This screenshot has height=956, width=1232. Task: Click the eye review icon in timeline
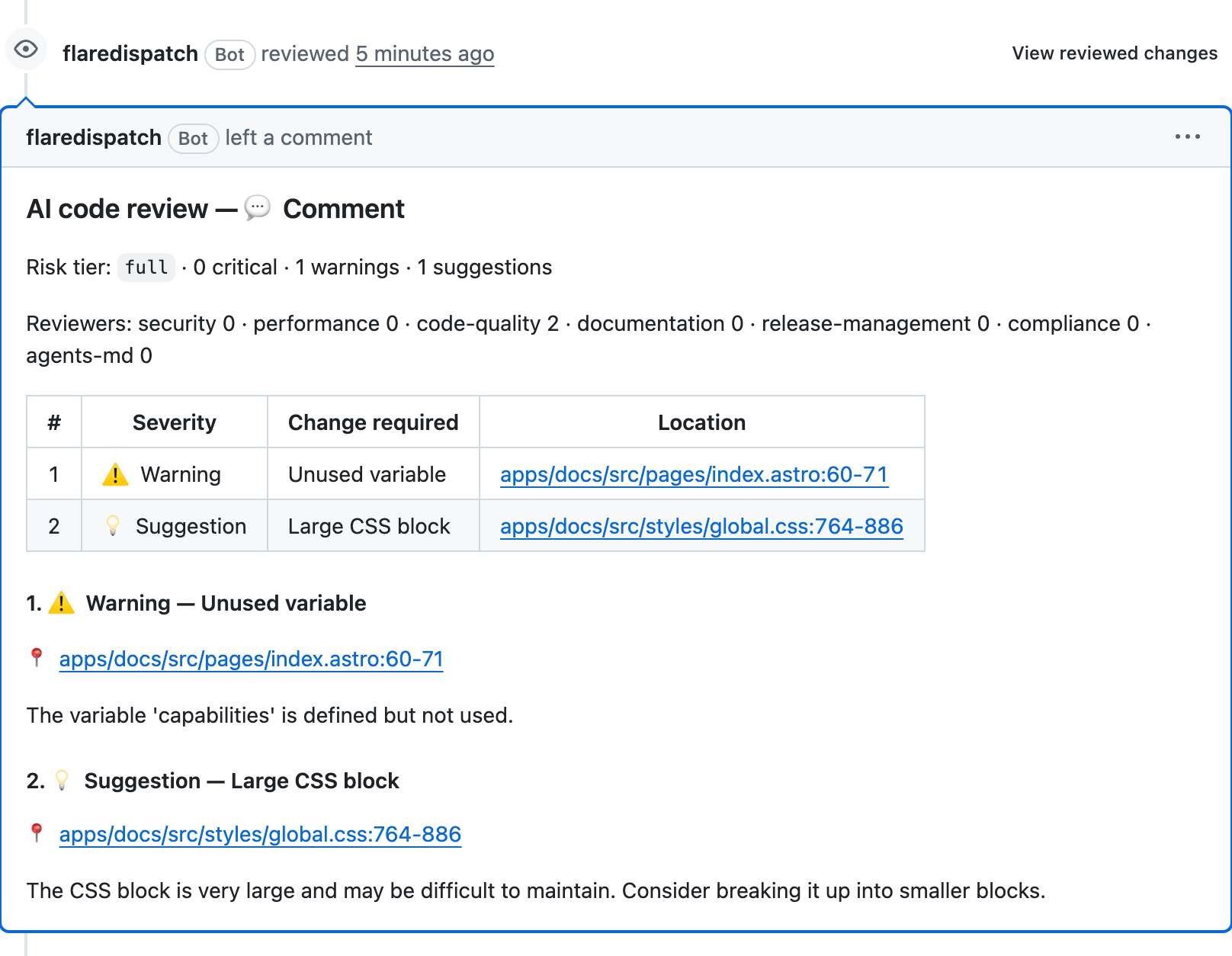26,50
